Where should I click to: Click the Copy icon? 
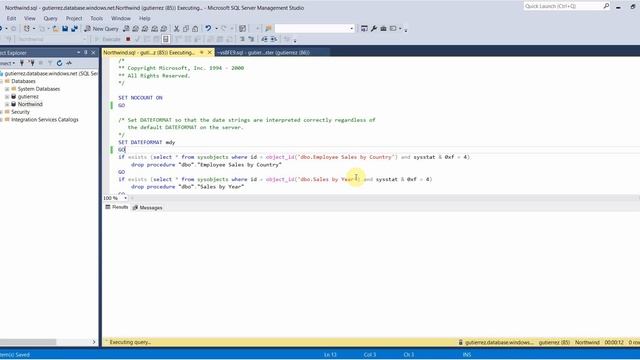186,29
